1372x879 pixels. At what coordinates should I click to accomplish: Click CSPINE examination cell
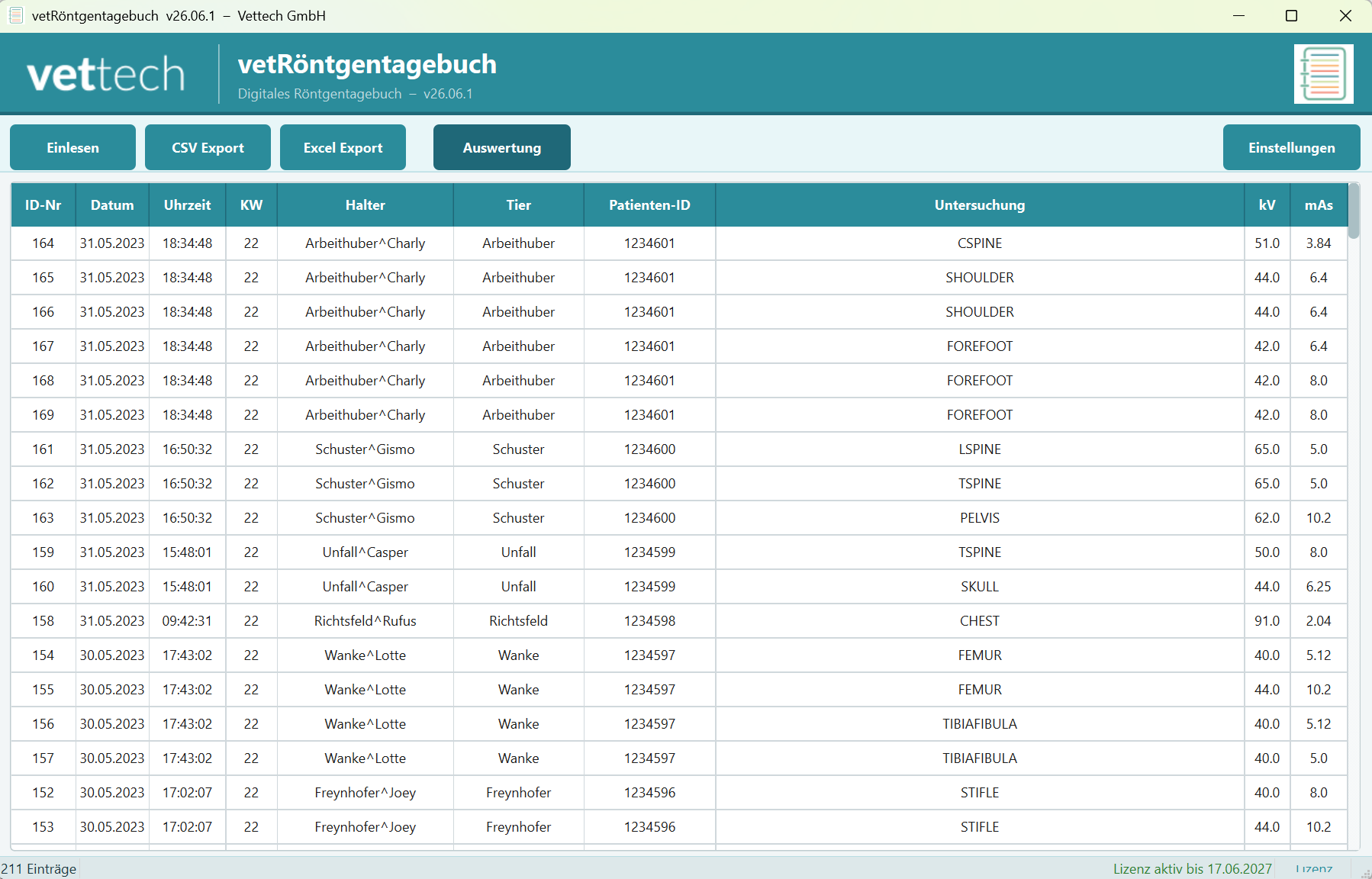tap(980, 243)
